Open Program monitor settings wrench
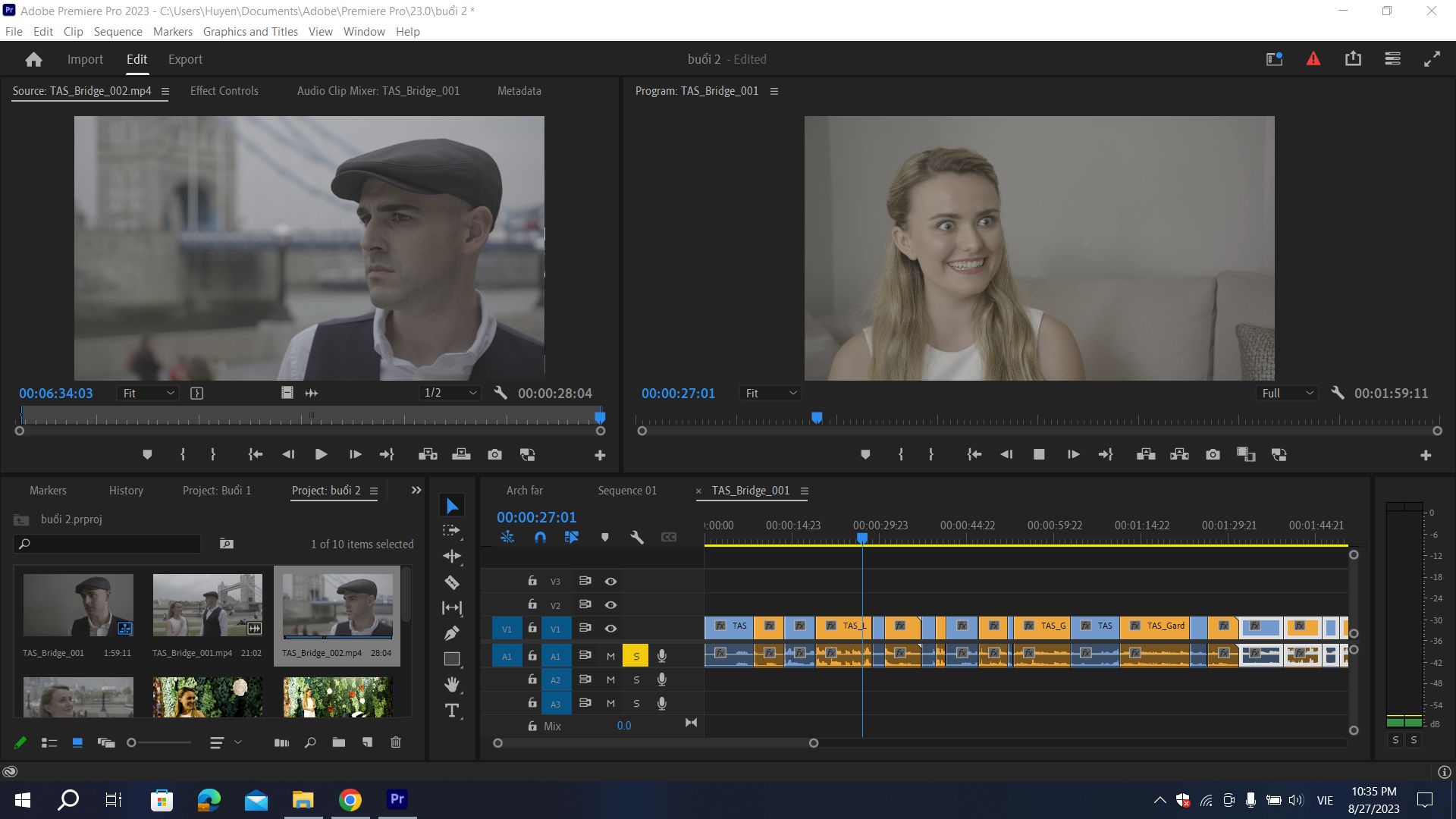 (x=1338, y=393)
